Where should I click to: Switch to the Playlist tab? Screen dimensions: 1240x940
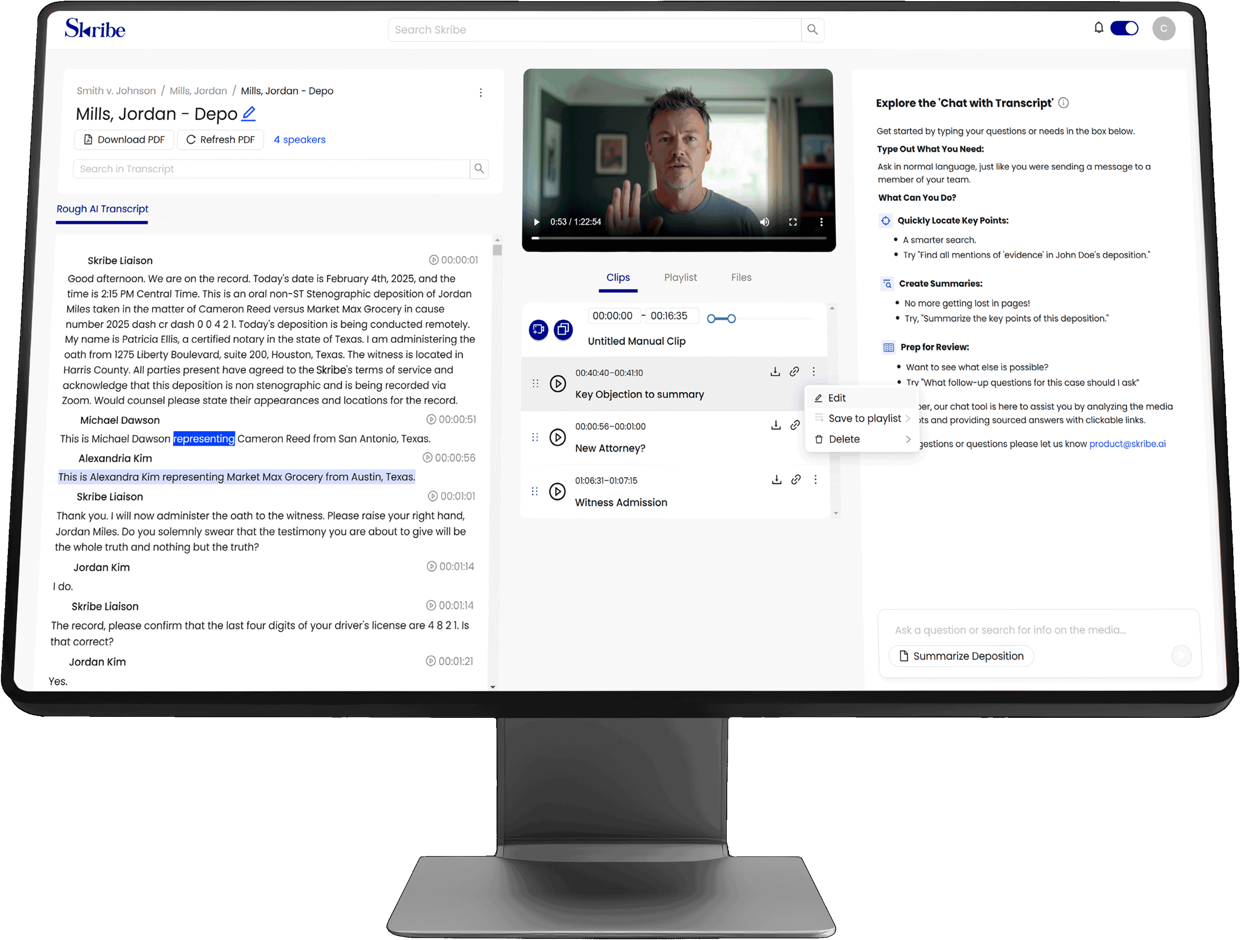coord(680,277)
